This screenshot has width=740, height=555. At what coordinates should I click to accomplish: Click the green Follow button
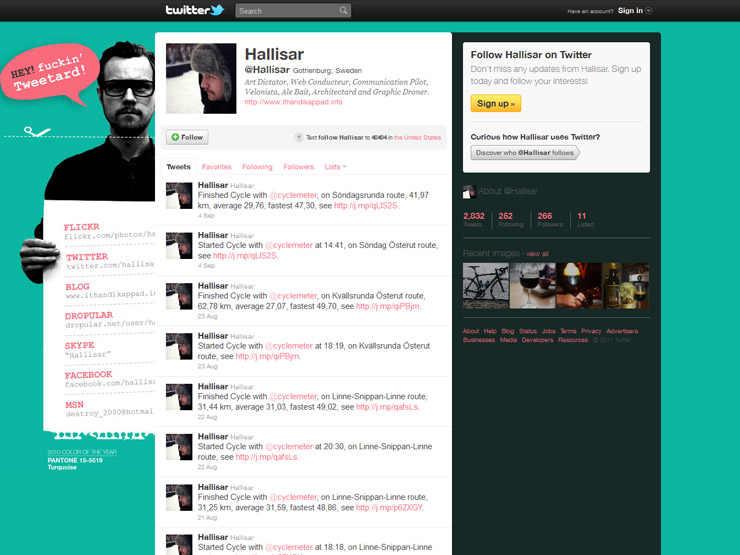click(x=187, y=137)
